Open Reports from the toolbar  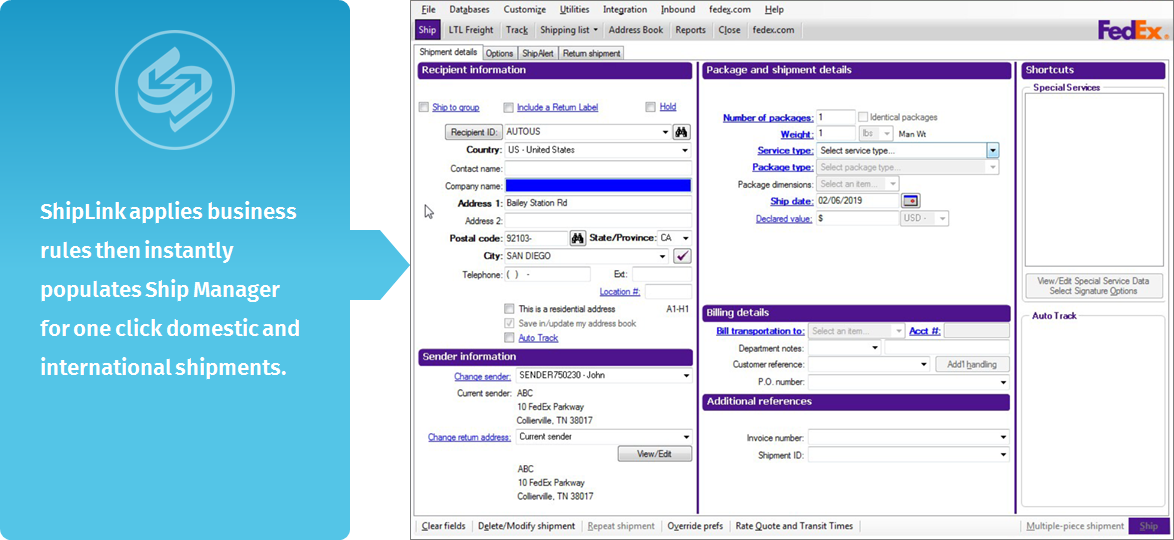point(690,30)
